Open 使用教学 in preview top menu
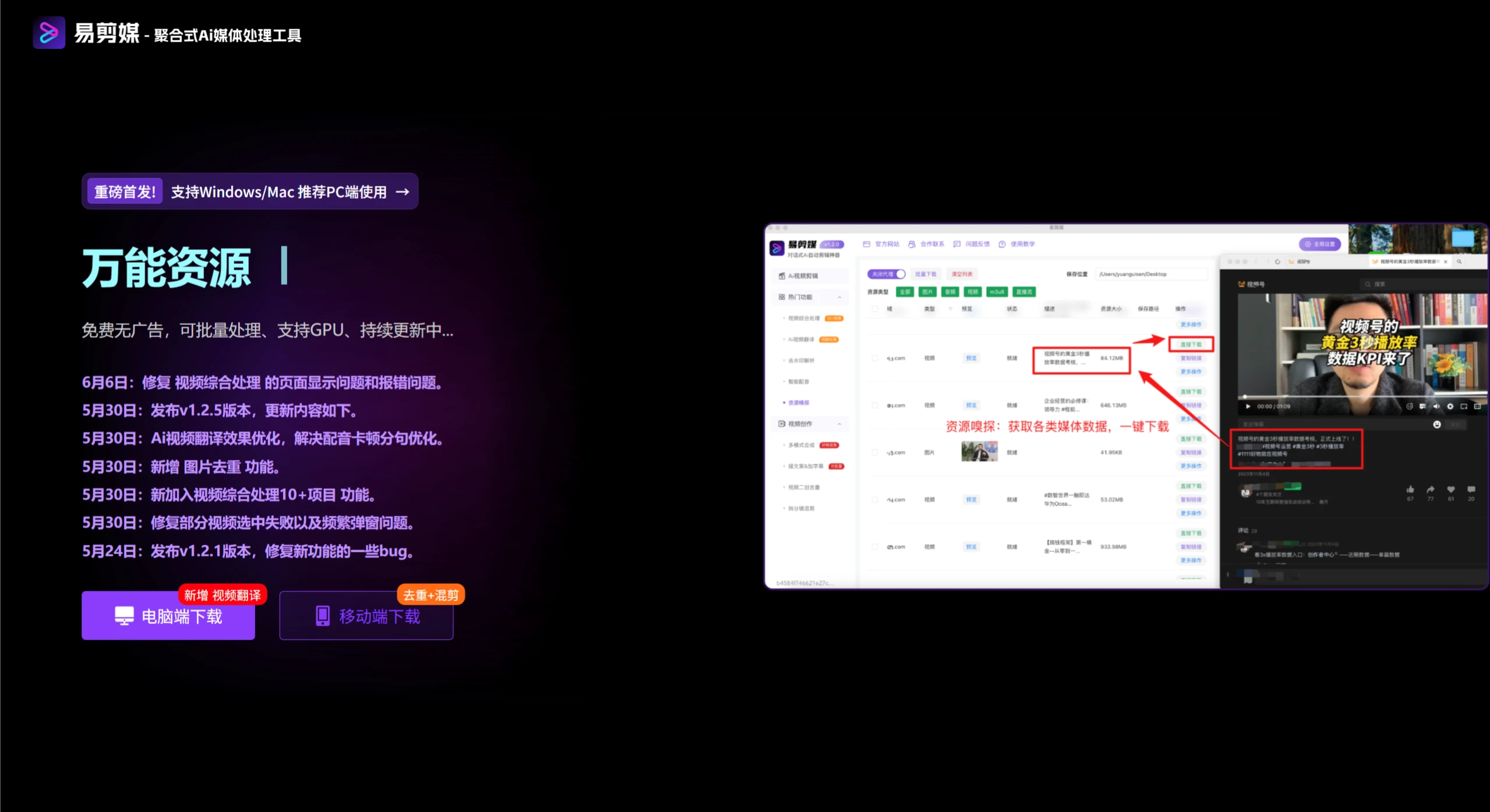This screenshot has width=1490, height=812. pyautogui.click(x=1017, y=244)
